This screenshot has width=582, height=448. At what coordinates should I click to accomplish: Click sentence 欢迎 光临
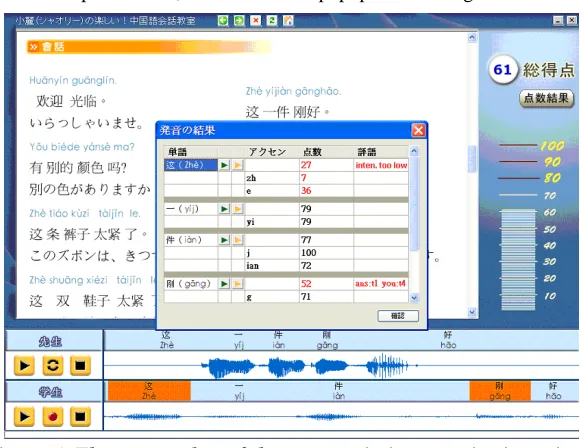pos(71,101)
